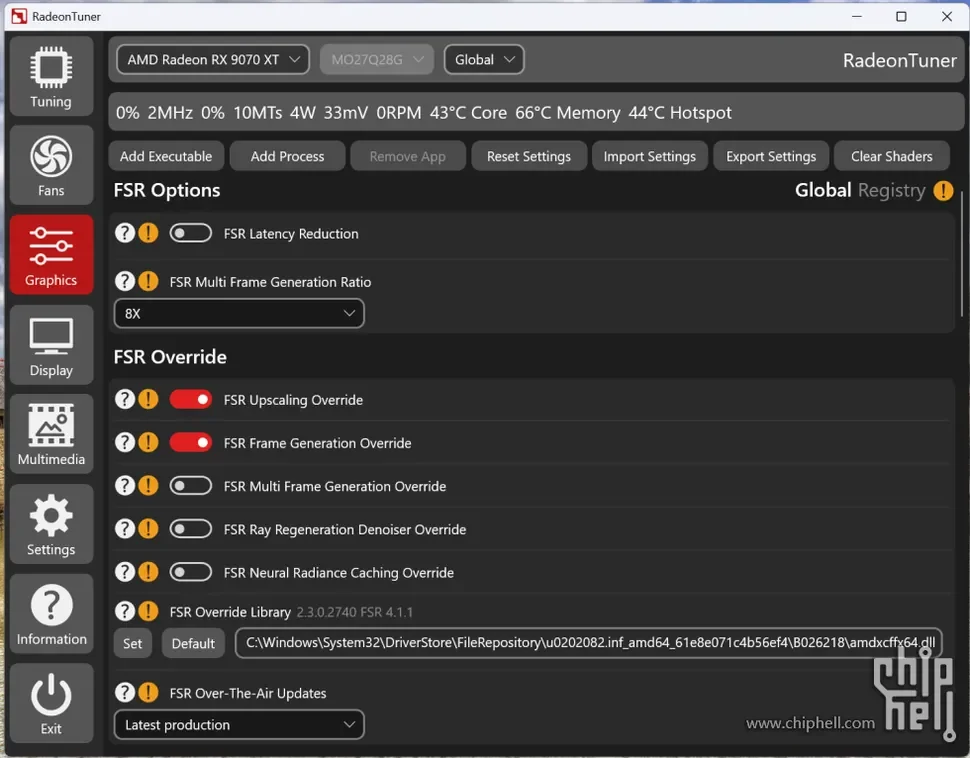Open the MO27Q28G monitor dropdown
The height and width of the screenshot is (758, 970).
click(x=377, y=60)
